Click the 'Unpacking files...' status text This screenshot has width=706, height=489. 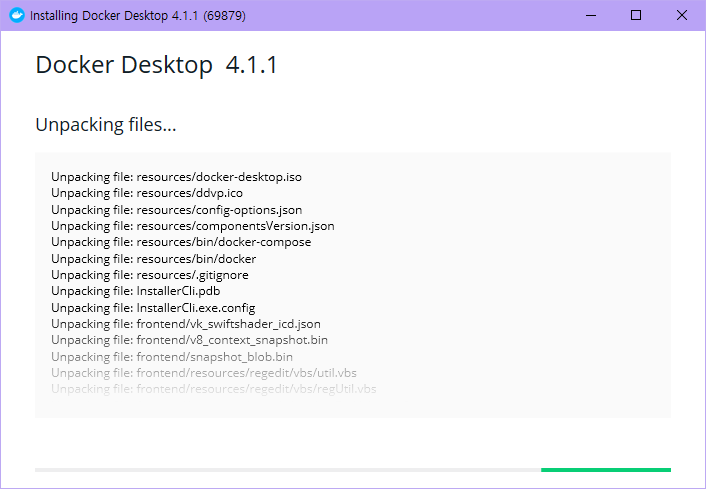[106, 125]
